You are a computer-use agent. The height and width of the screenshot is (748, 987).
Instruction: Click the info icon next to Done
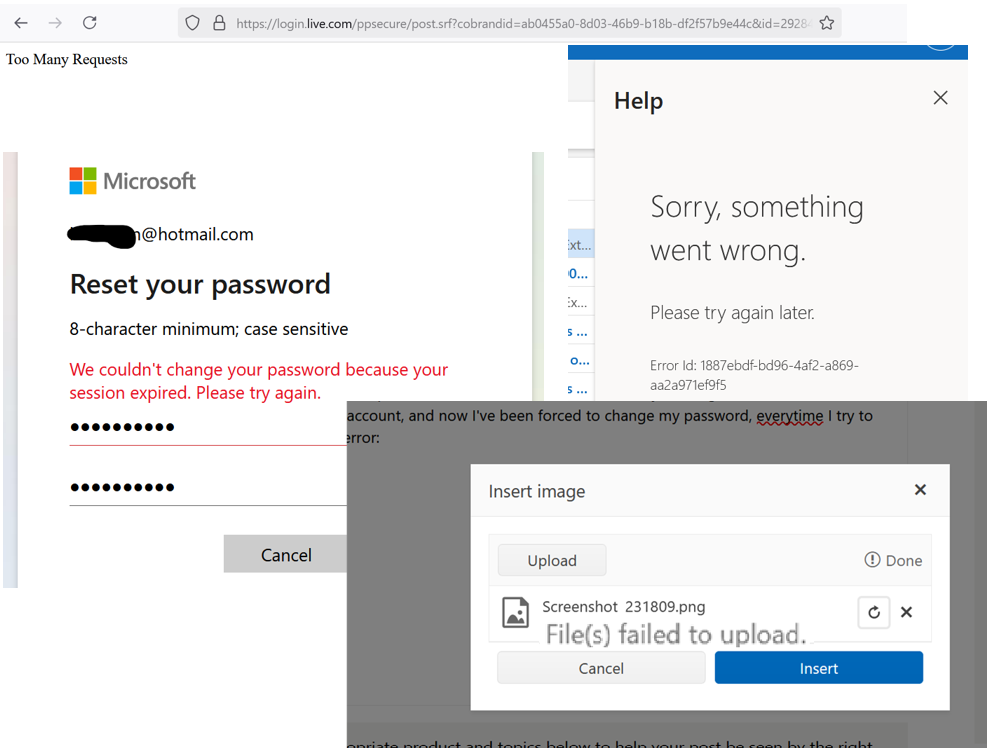pos(873,560)
